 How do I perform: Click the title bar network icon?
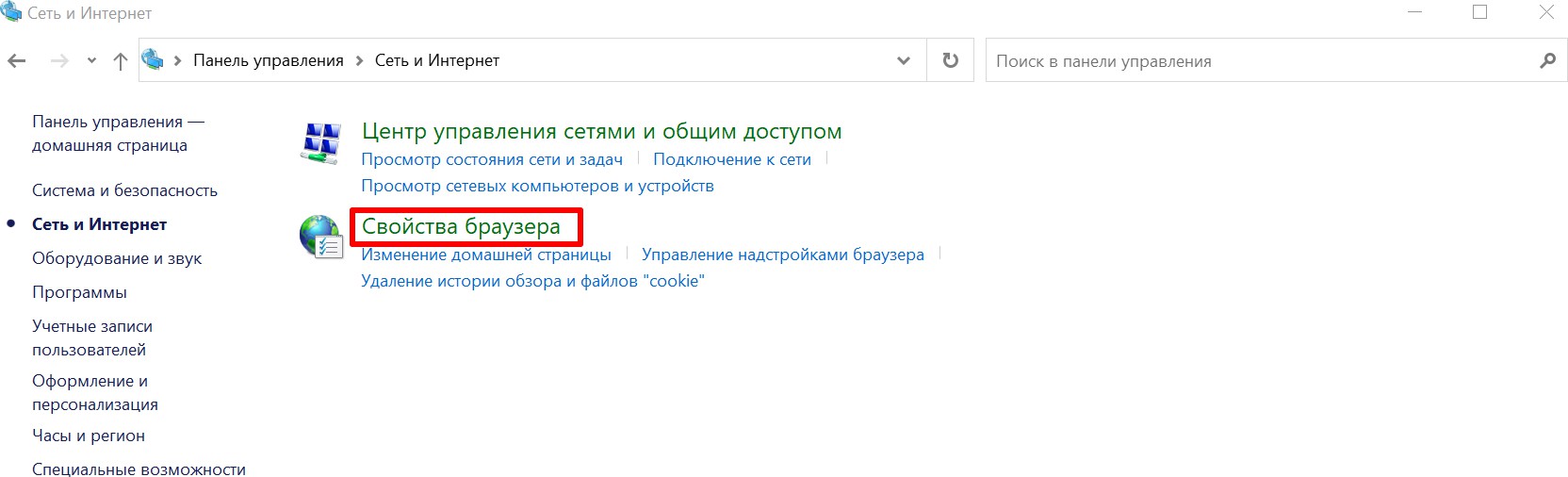tap(11, 12)
